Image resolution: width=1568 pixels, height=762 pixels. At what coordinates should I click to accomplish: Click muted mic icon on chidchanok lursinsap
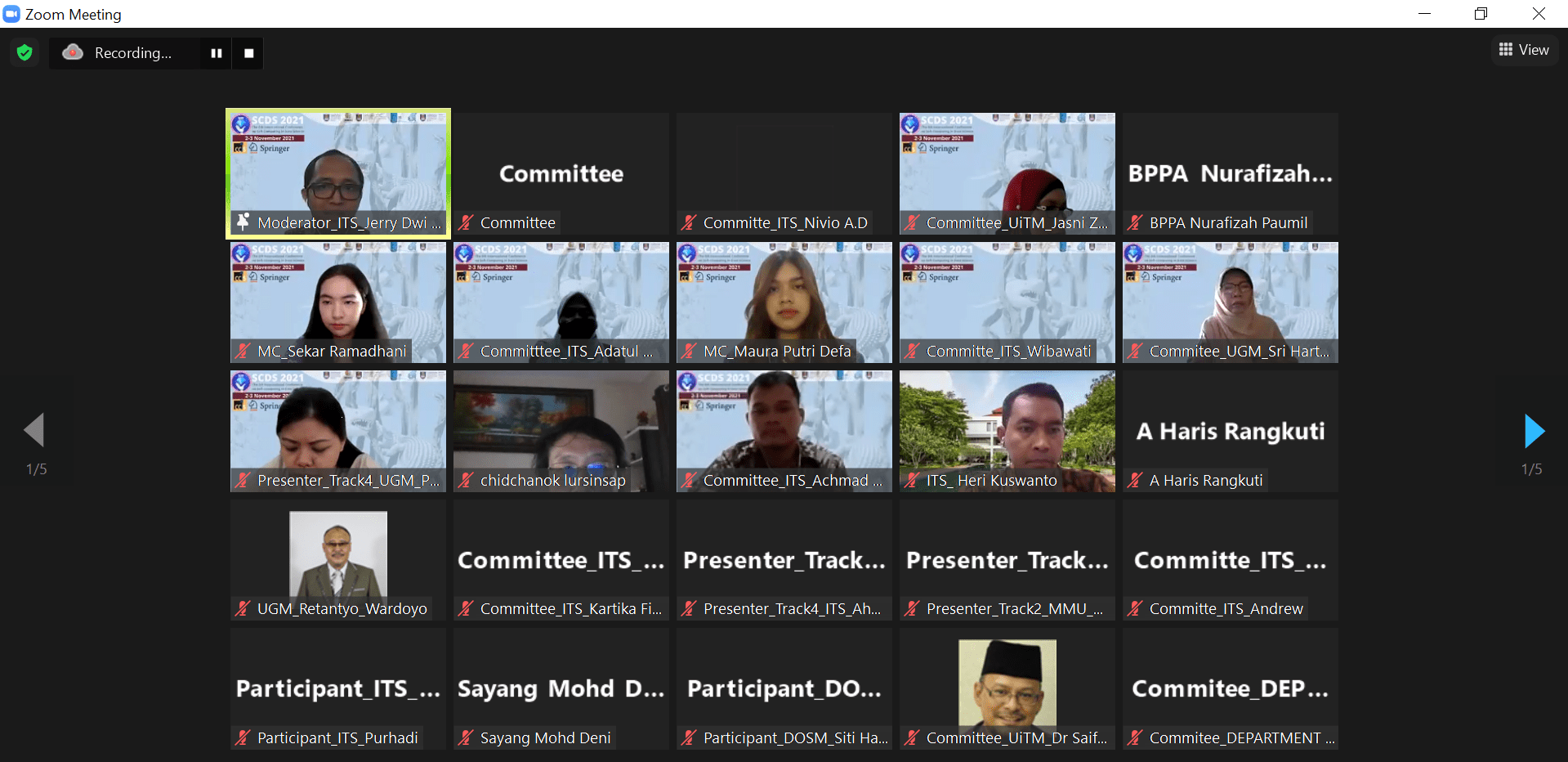pos(466,480)
